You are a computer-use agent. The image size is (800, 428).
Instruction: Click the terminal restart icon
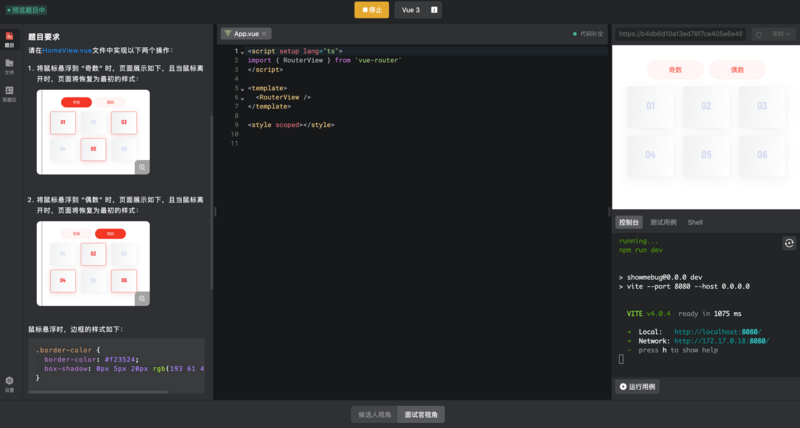[788, 243]
